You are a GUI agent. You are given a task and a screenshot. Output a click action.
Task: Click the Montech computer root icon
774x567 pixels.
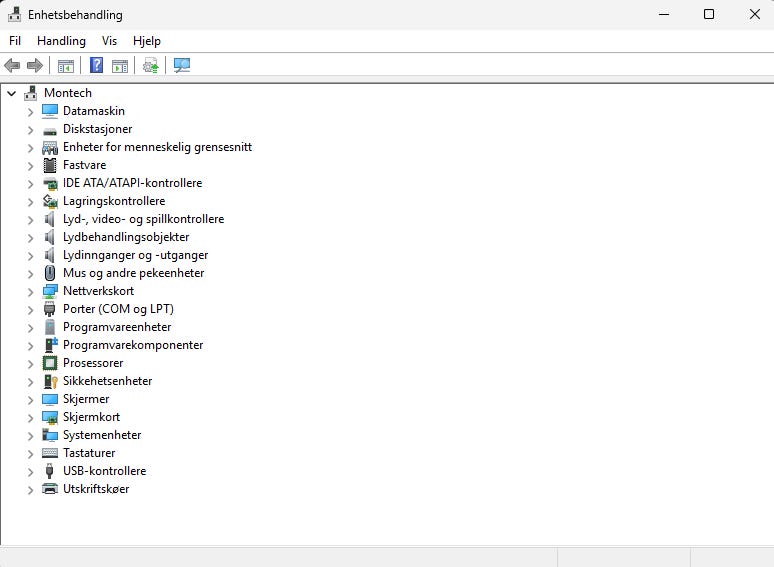click(31, 93)
